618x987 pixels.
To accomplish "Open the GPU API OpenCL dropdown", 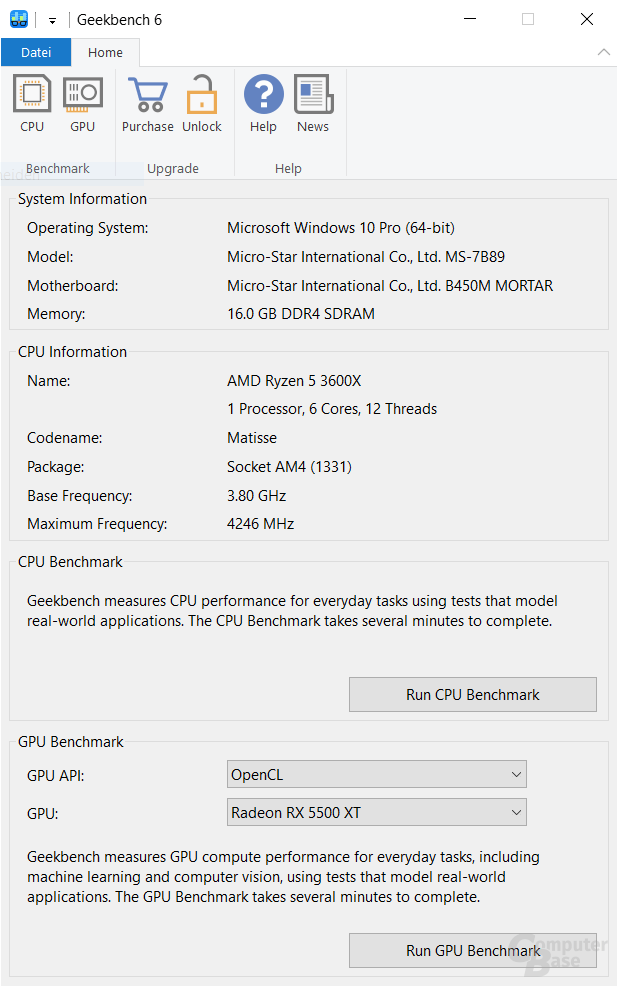I will point(376,774).
